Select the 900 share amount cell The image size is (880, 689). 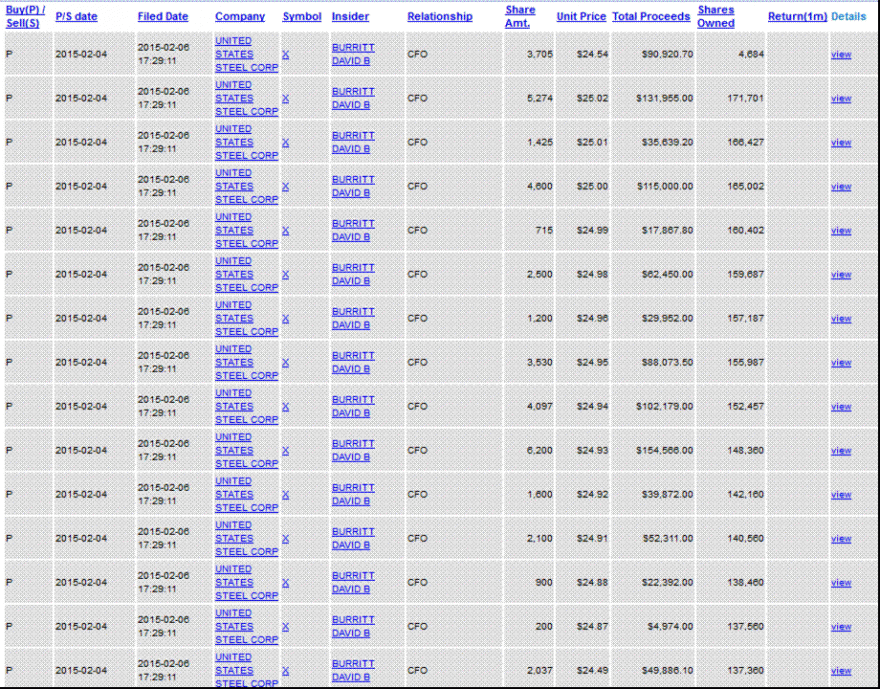[x=544, y=583]
